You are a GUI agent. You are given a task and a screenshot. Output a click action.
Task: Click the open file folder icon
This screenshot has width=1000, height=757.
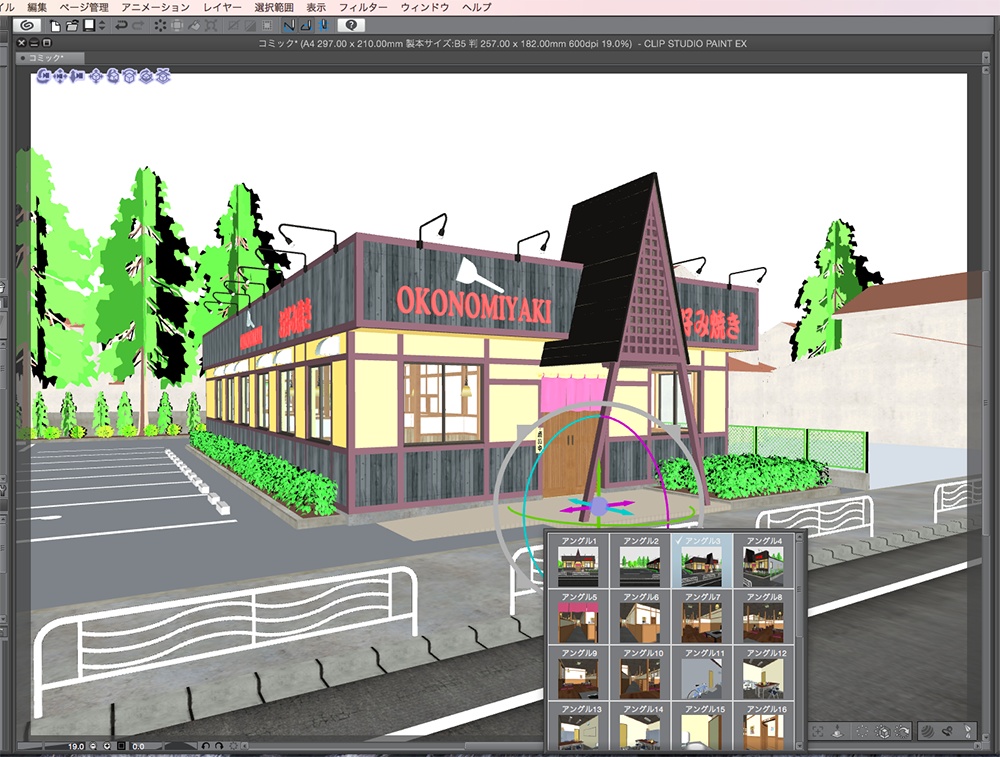(x=72, y=26)
